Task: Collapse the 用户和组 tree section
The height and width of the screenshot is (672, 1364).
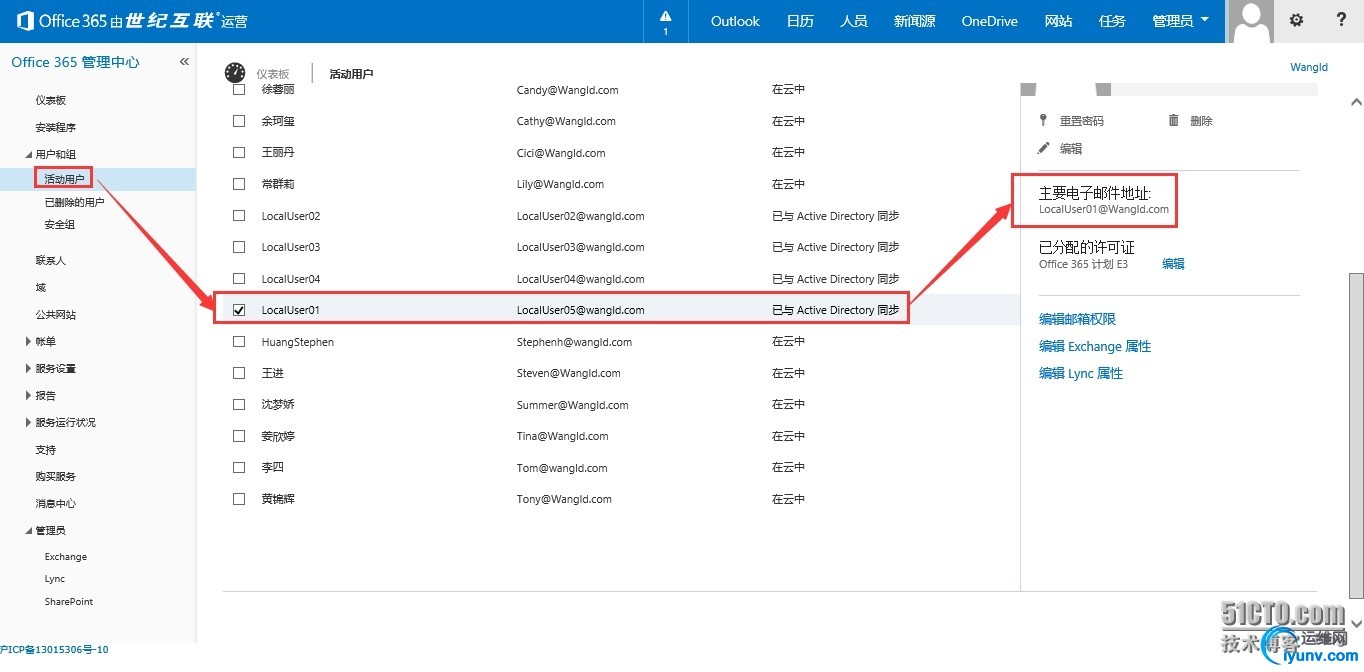Action: [x=28, y=155]
